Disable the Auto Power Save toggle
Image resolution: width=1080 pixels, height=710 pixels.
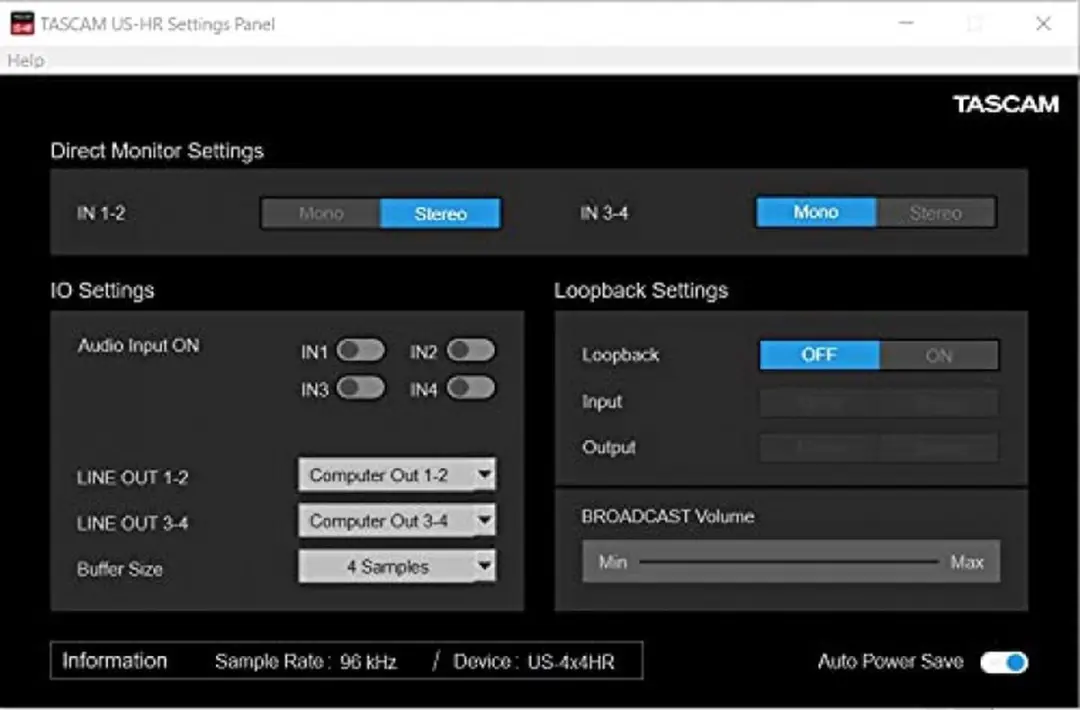[x=1004, y=662]
